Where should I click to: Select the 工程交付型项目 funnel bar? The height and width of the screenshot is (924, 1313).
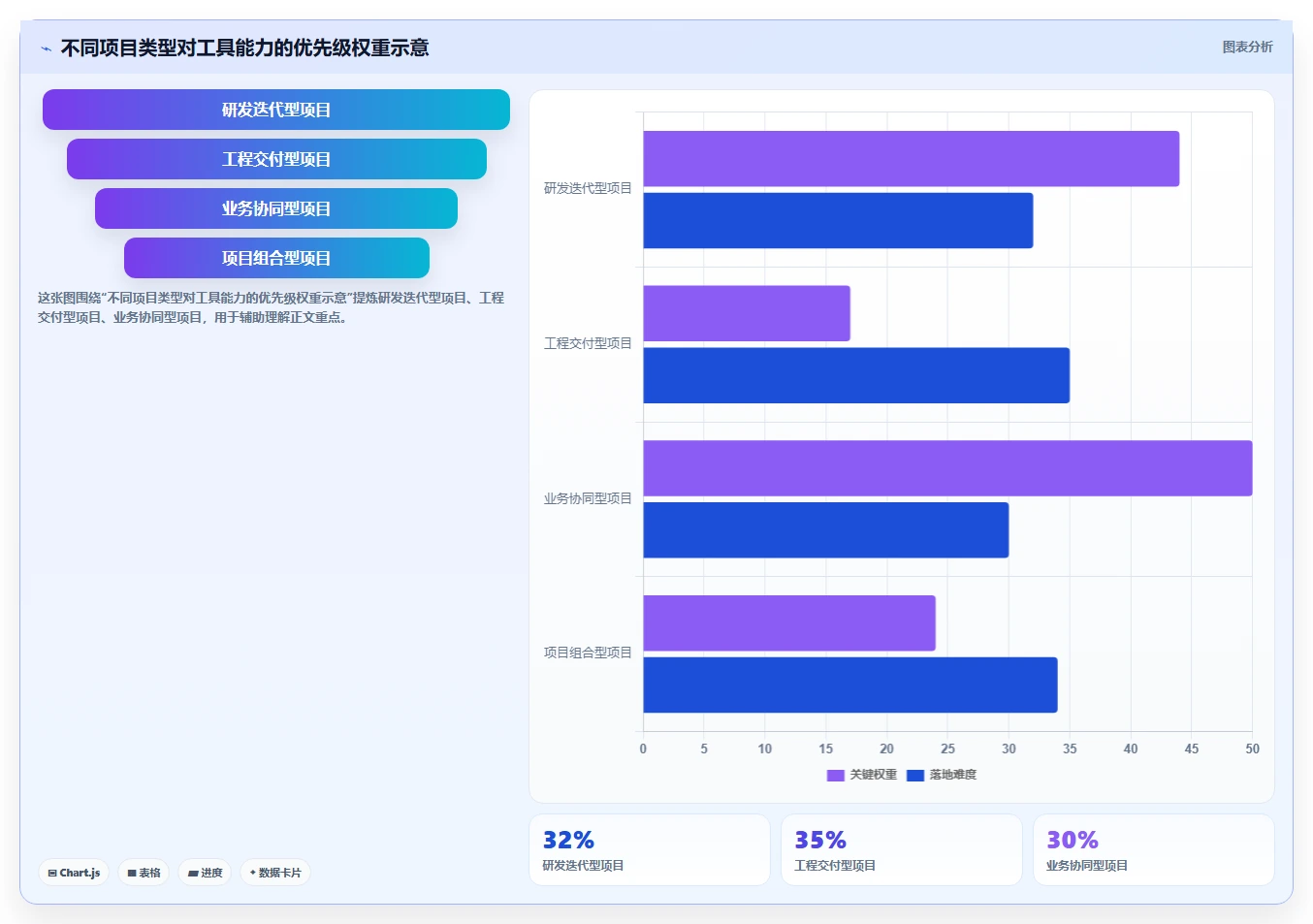tap(276, 159)
